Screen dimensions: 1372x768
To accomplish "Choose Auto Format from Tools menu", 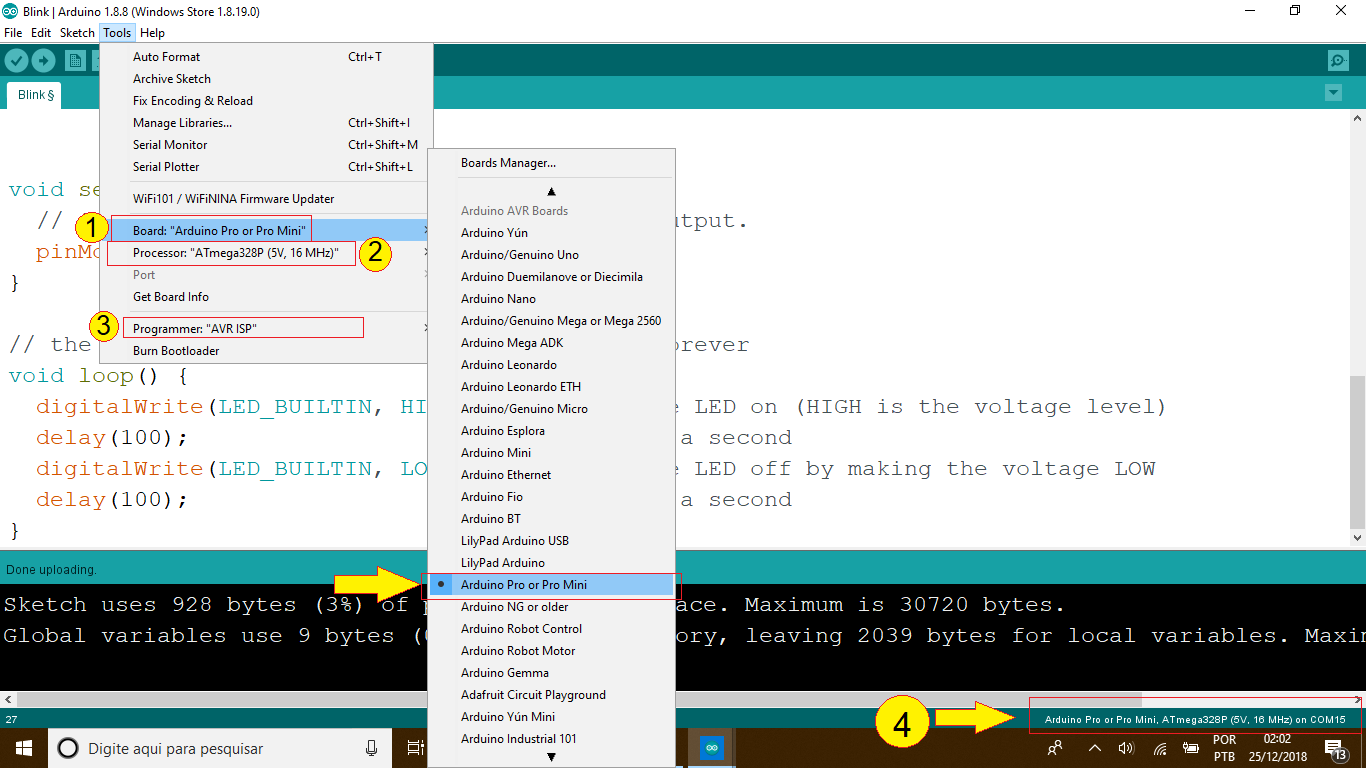I will [266, 57].
